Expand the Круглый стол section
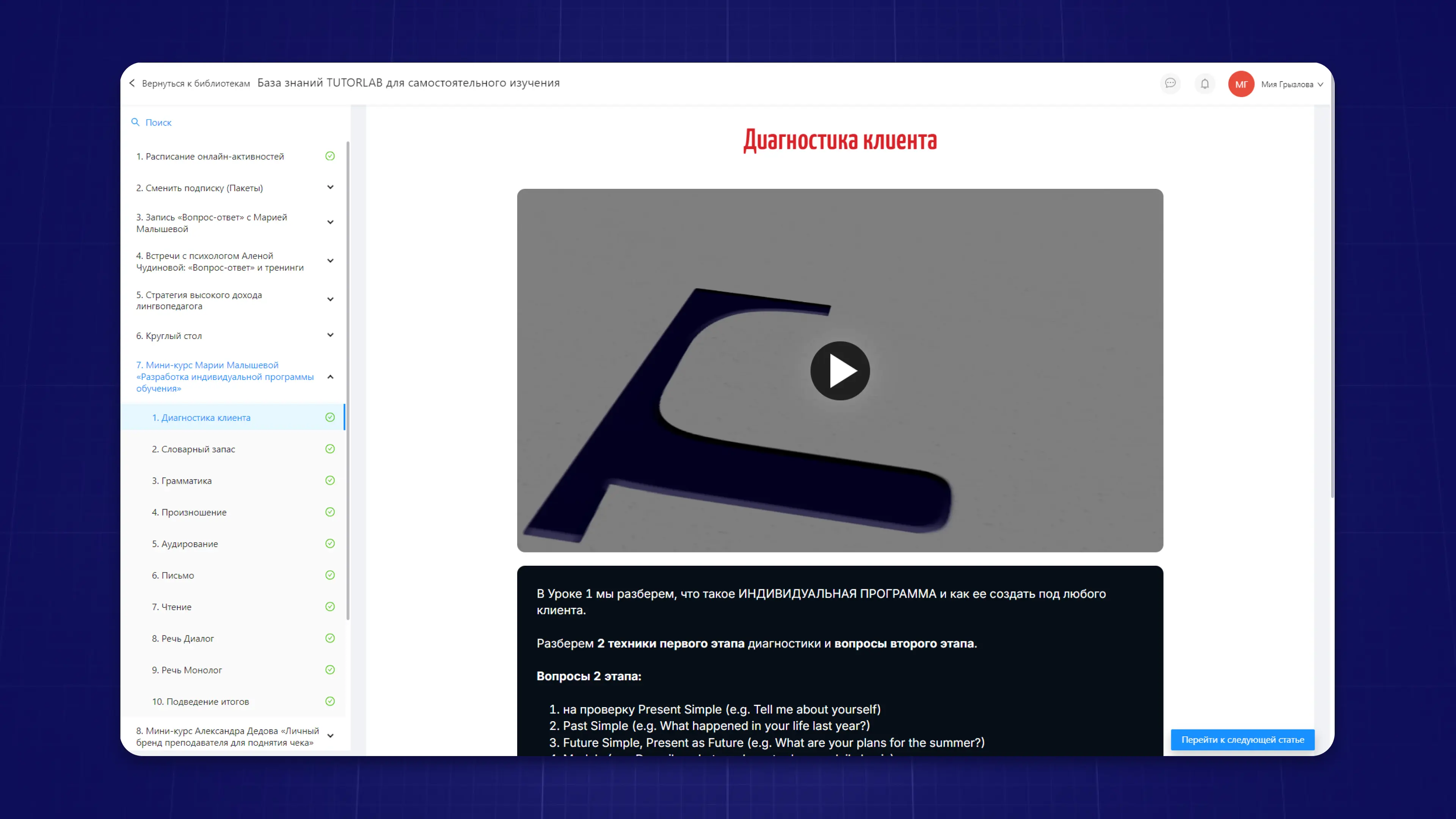1456x819 pixels. [x=330, y=335]
